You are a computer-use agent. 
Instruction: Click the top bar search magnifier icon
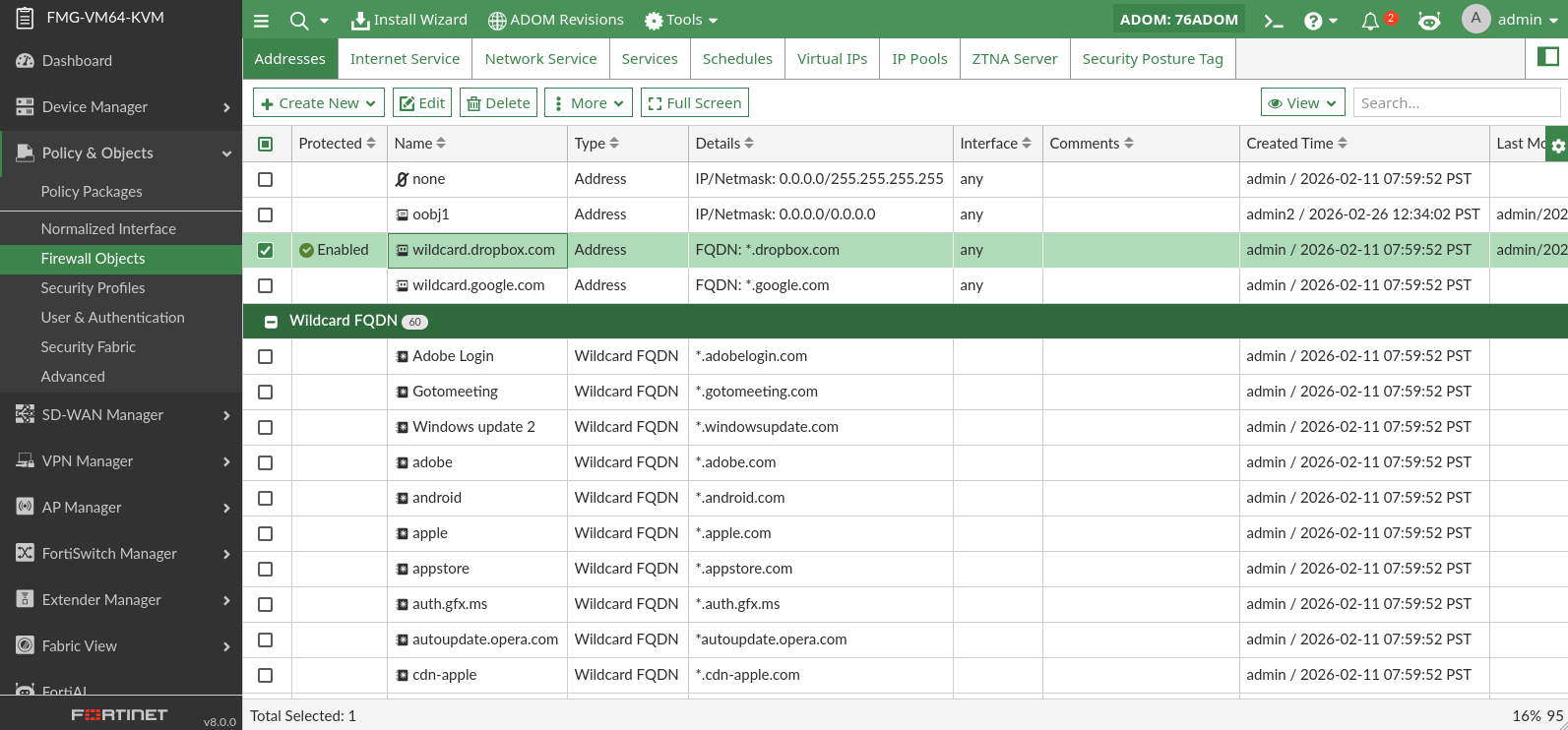[299, 21]
